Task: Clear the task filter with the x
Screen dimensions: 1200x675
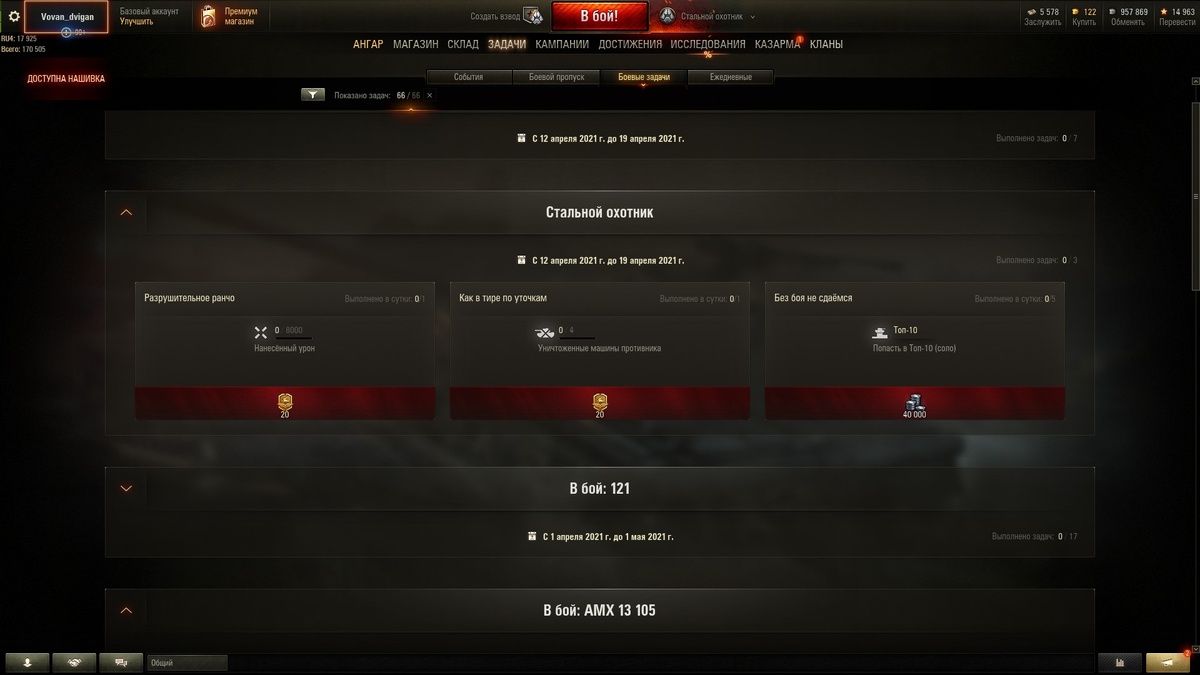Action: pyautogui.click(x=430, y=95)
